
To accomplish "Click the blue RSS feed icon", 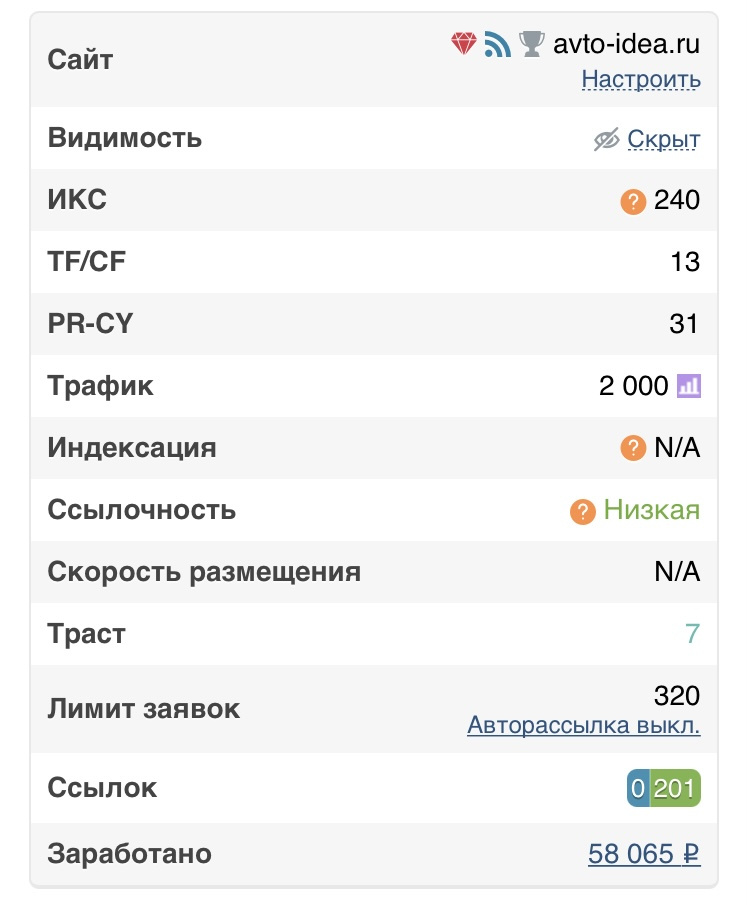I will tap(497, 44).
